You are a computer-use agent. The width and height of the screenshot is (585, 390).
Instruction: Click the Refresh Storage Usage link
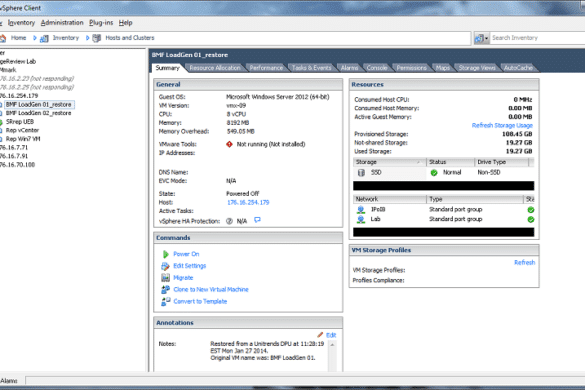[502, 125]
